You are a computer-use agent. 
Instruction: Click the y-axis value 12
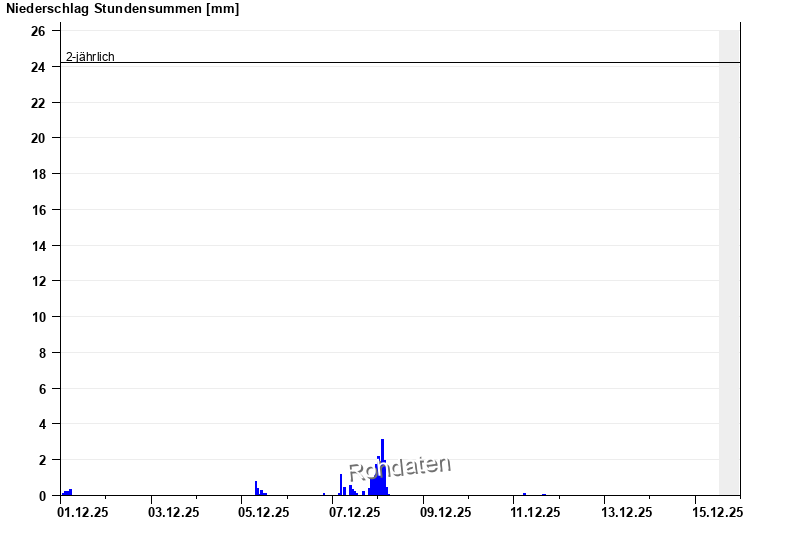[x=38, y=281]
